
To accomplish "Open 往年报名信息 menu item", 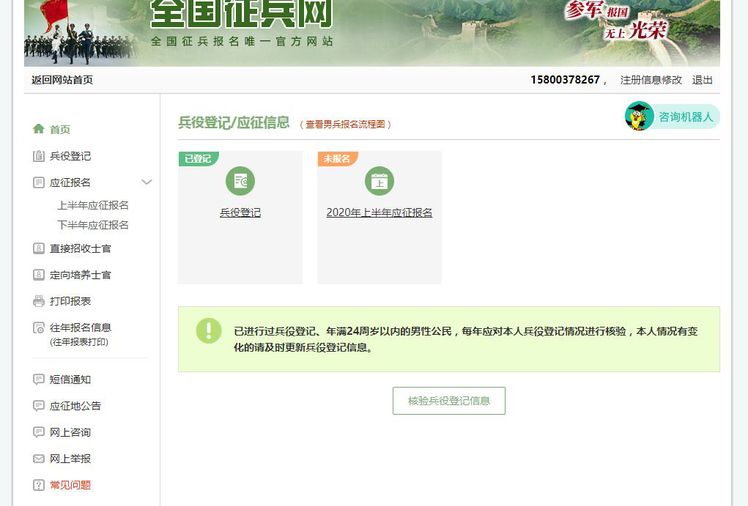I will (x=80, y=328).
